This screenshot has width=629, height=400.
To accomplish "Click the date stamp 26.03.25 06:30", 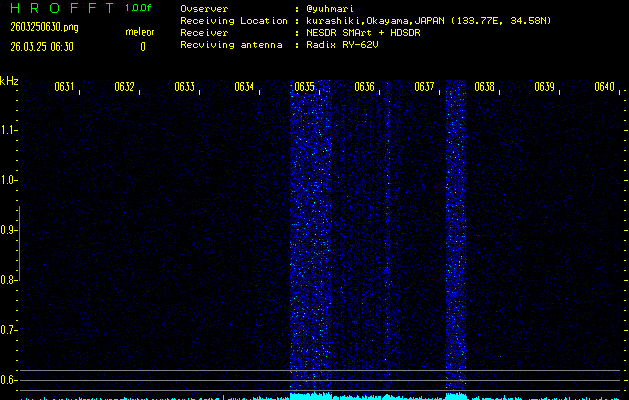I will (42, 47).
